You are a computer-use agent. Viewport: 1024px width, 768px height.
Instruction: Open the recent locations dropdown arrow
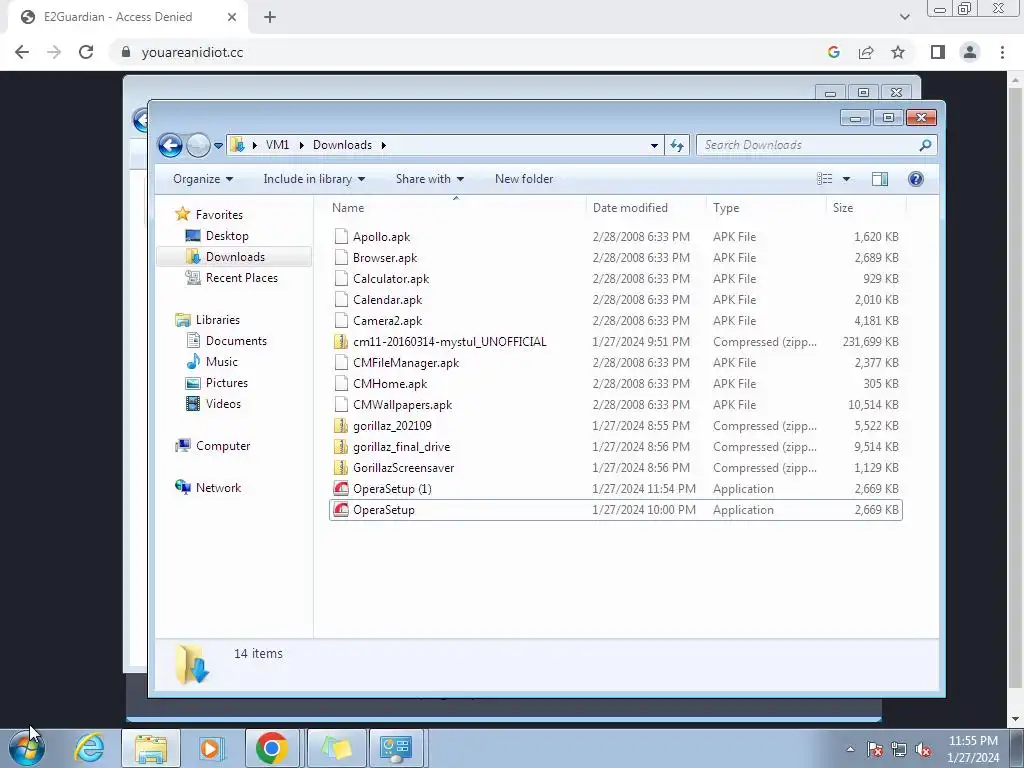coord(218,146)
